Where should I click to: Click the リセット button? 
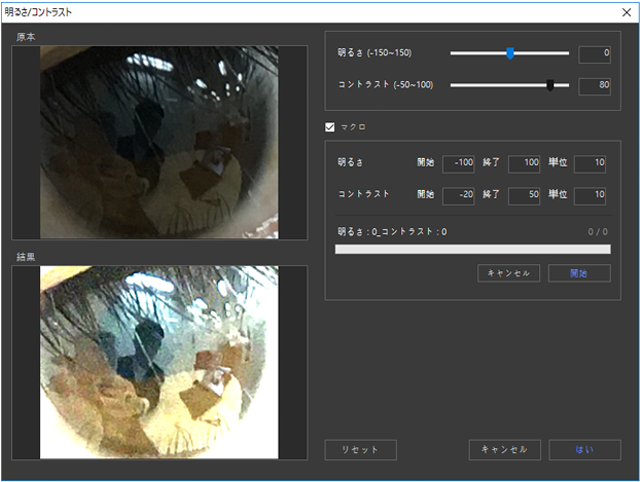pos(360,450)
